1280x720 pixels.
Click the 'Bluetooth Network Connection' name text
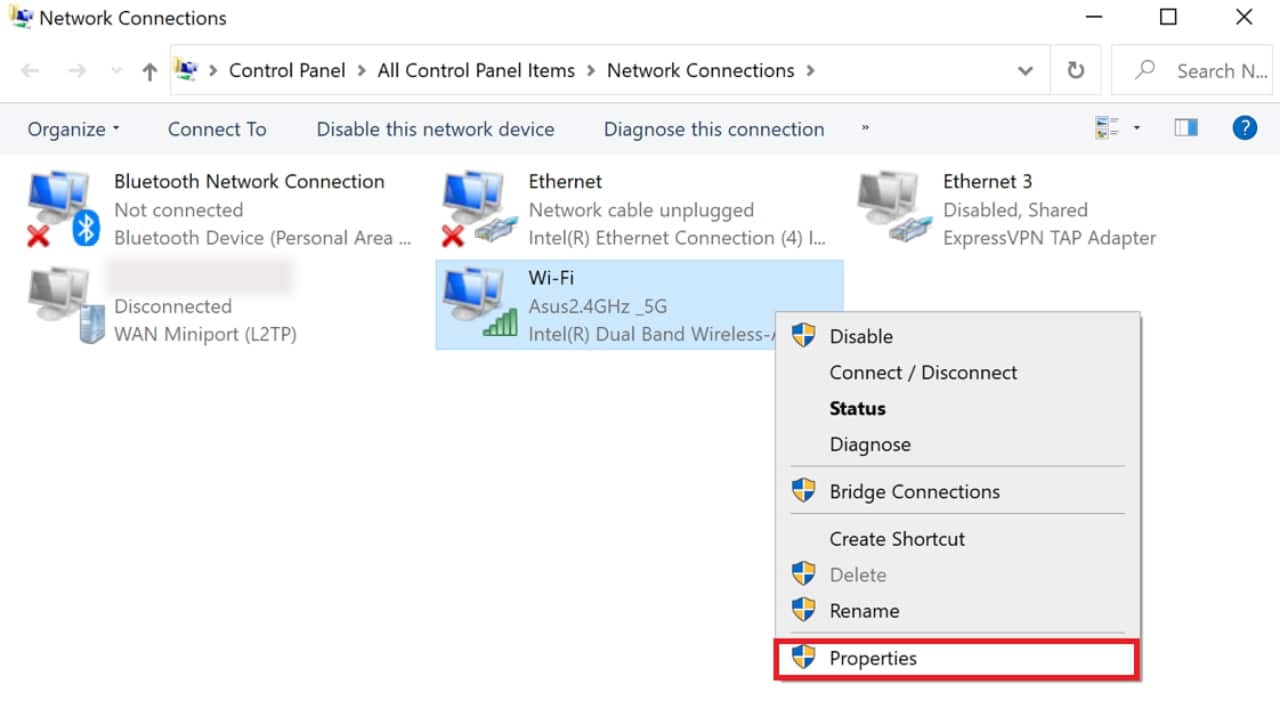(249, 181)
